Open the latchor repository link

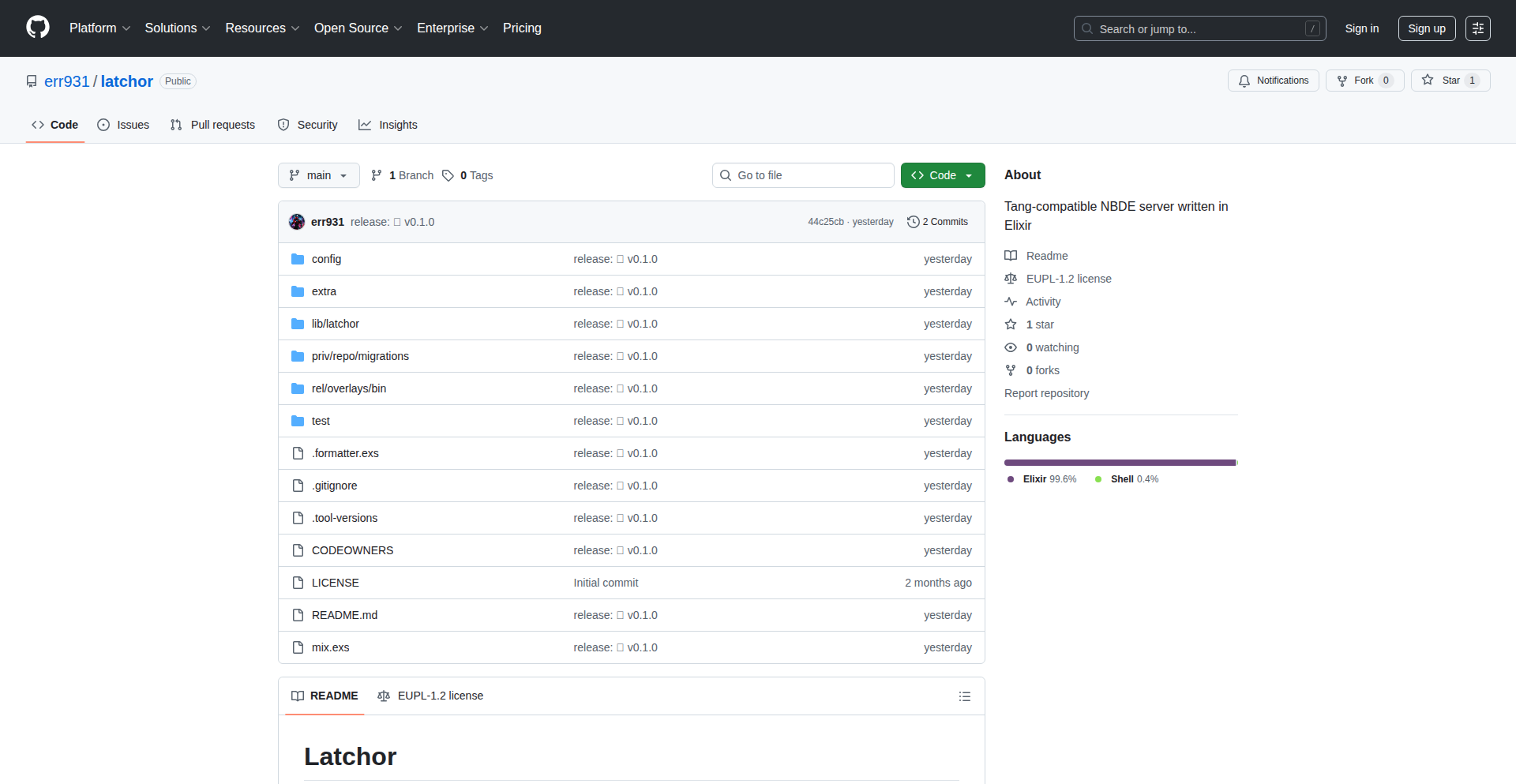pos(127,81)
